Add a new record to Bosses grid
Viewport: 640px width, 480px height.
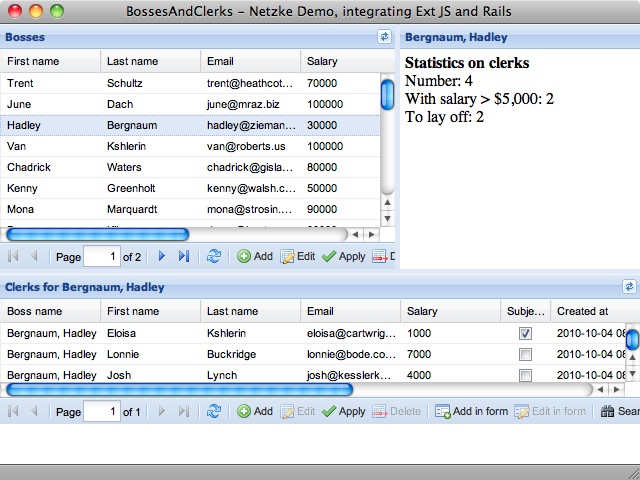click(255, 257)
